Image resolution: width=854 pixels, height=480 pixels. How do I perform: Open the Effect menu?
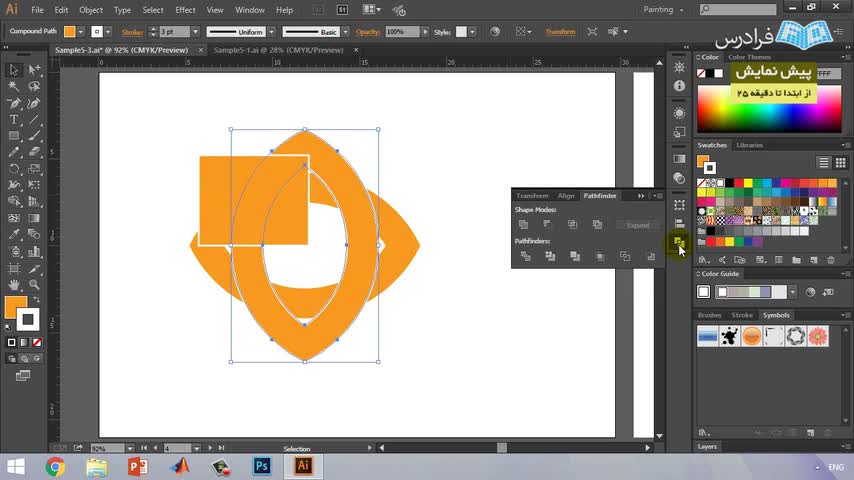pos(185,10)
